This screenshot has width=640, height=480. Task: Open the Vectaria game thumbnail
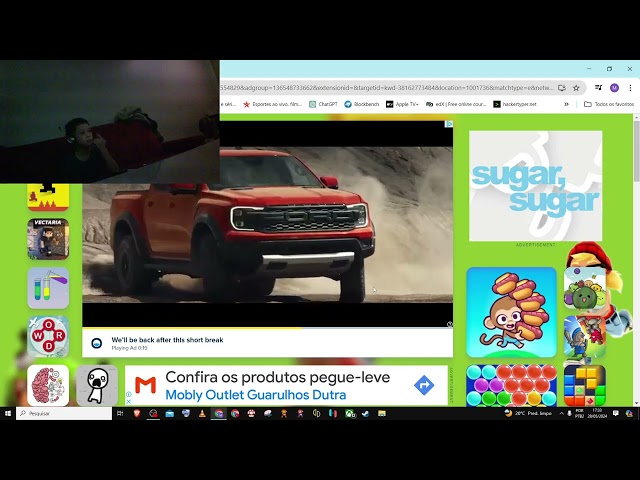[48, 239]
